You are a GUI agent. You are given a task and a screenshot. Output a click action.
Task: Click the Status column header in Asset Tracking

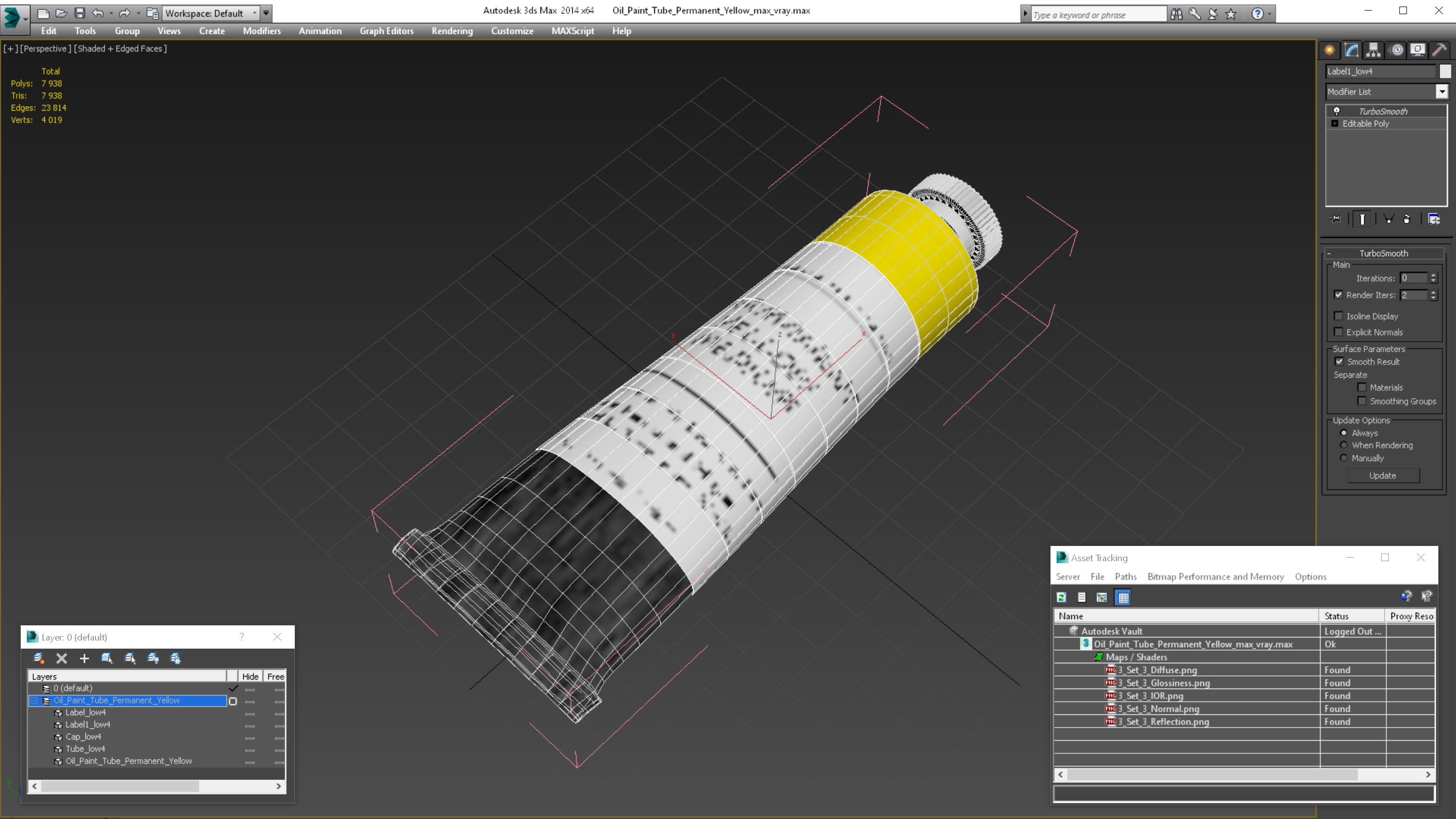[1352, 616]
